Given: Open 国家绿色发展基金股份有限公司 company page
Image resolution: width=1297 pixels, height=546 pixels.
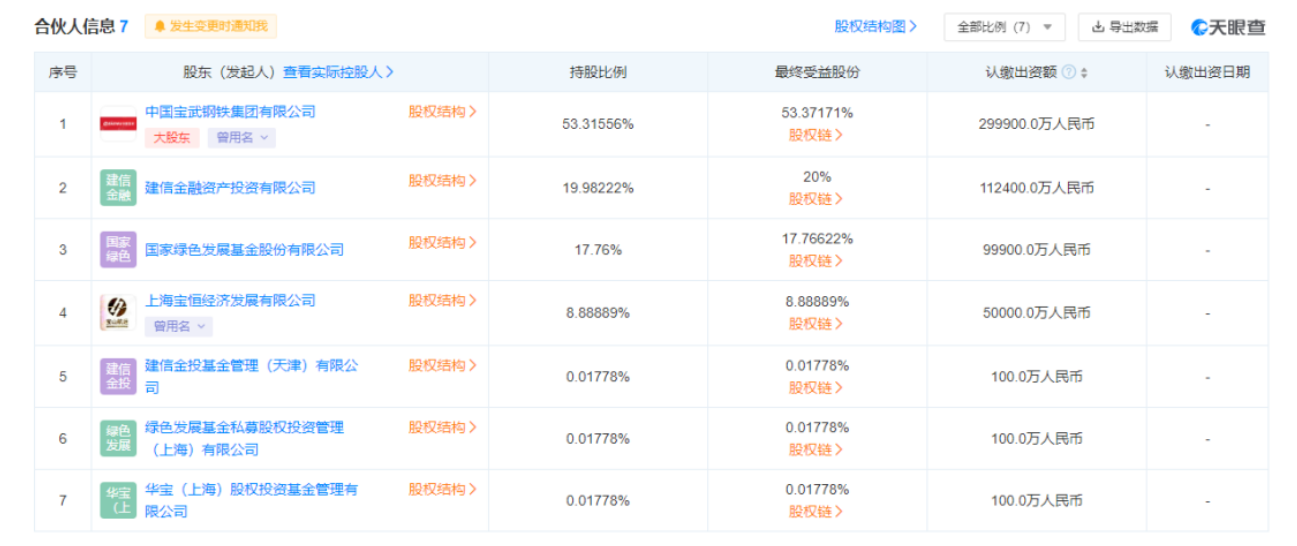Looking at the screenshot, I should [x=244, y=250].
